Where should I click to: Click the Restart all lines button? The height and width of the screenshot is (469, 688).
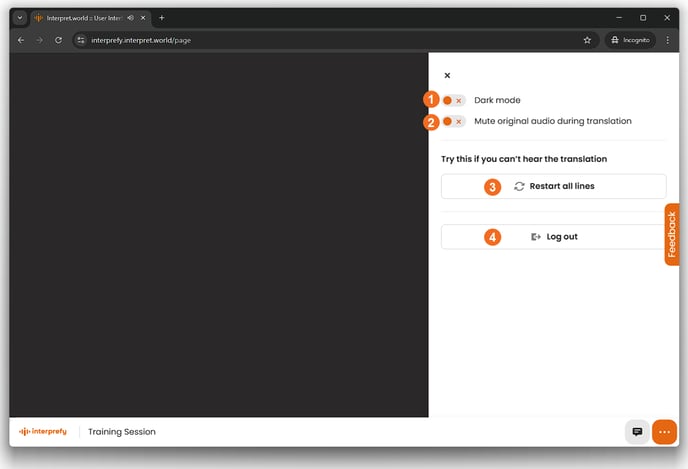click(553, 186)
